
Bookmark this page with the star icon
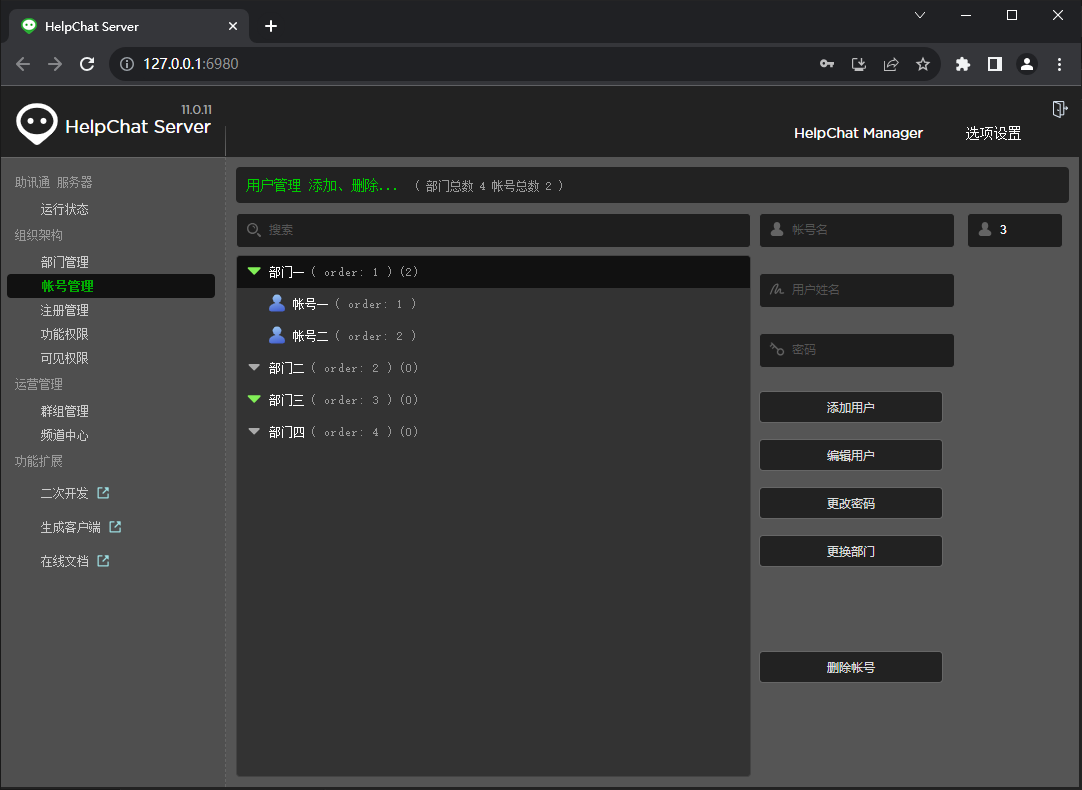tap(923, 64)
